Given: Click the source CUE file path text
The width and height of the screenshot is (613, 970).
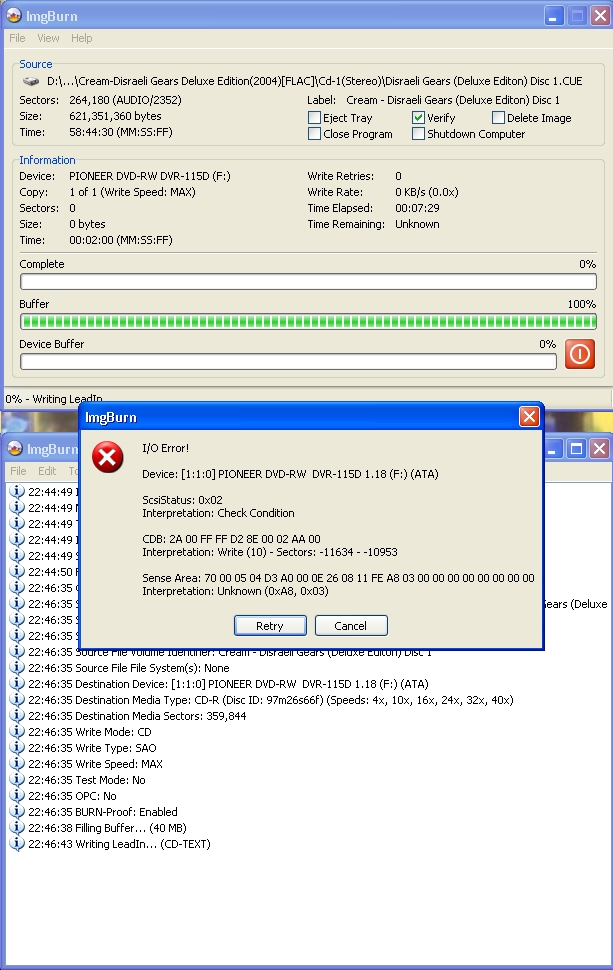Looking at the screenshot, I should click(x=315, y=81).
